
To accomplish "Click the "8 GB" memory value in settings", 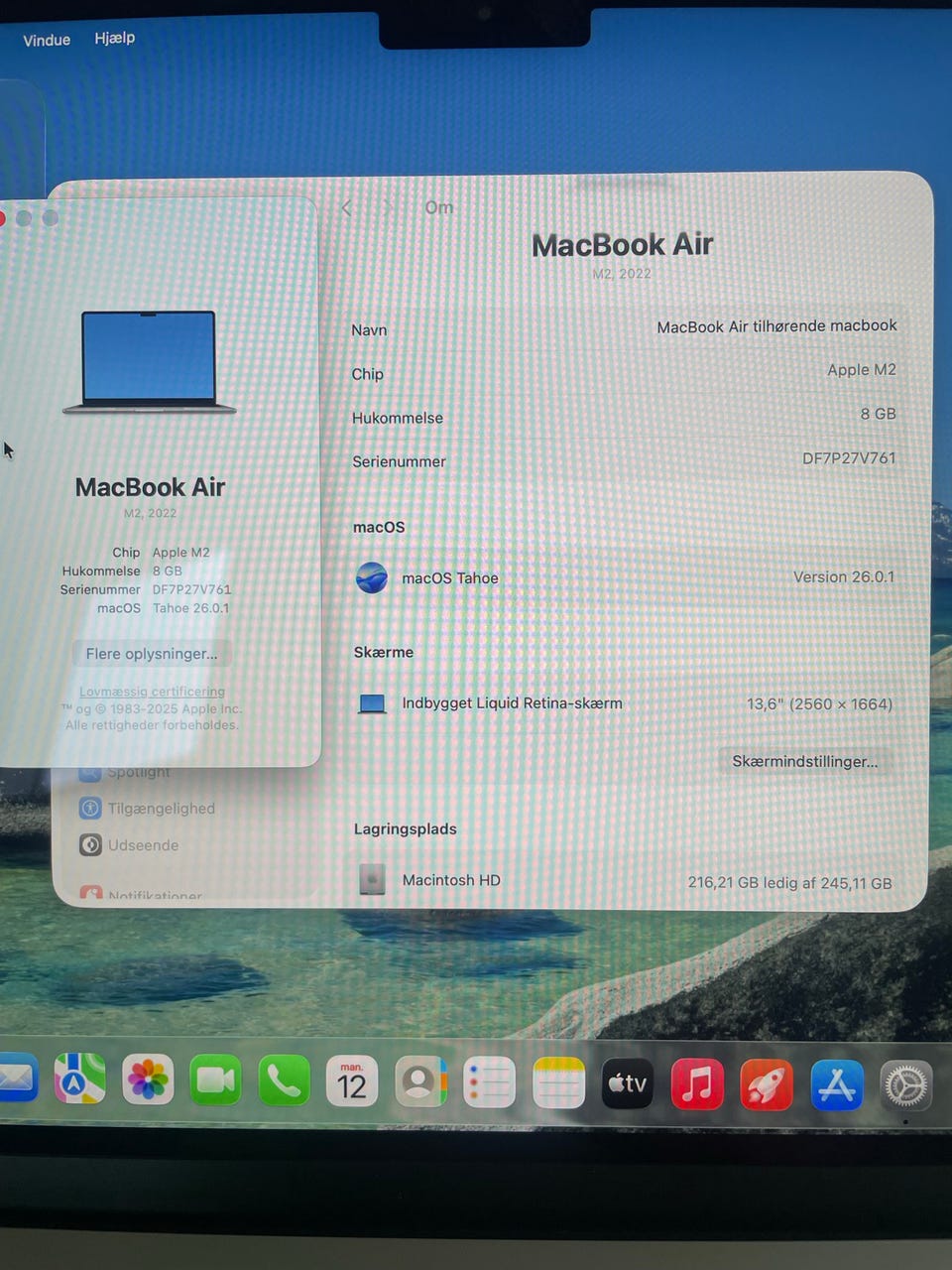I will click(x=878, y=414).
